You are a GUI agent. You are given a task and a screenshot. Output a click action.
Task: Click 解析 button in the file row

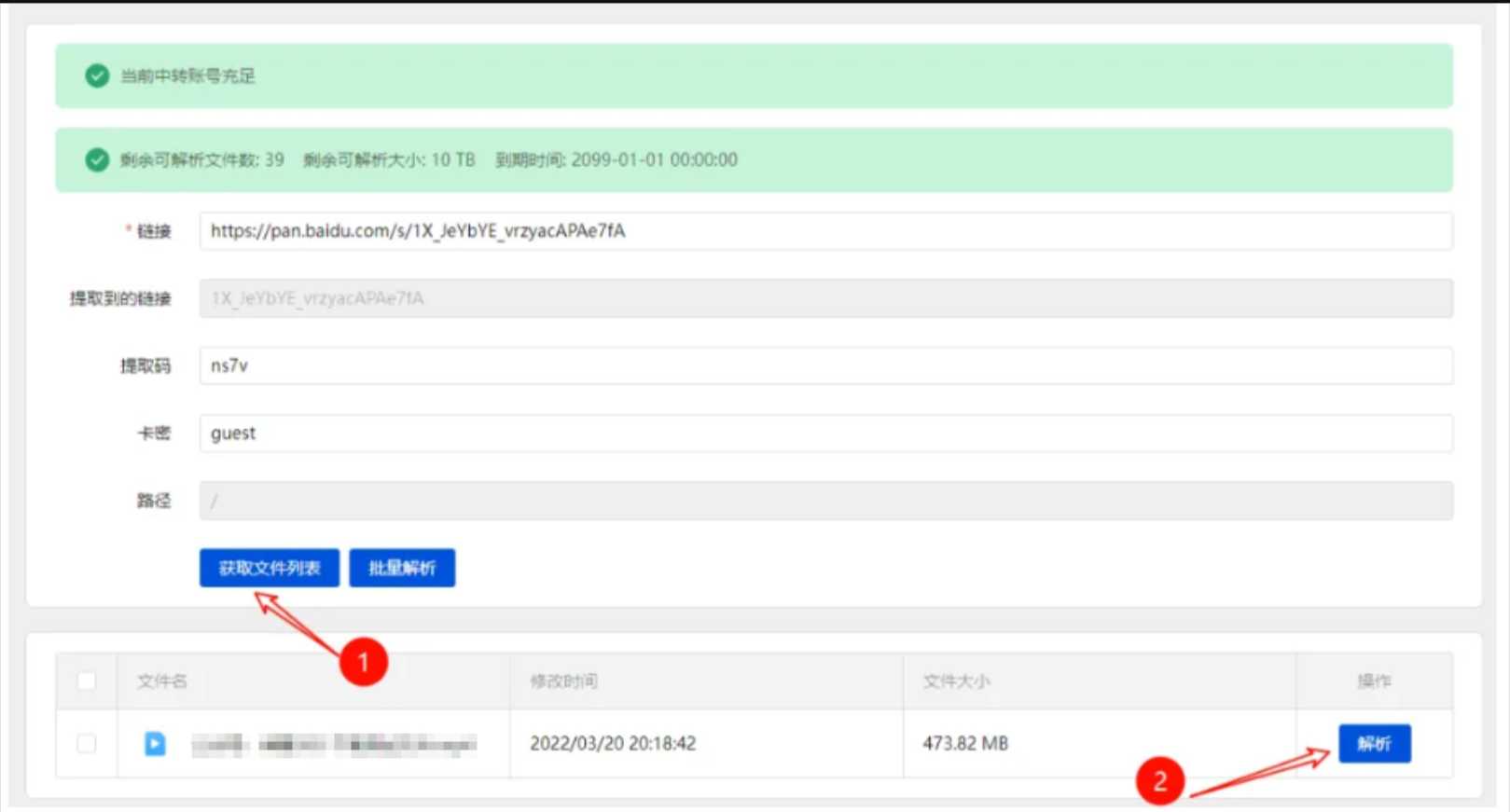click(1374, 743)
